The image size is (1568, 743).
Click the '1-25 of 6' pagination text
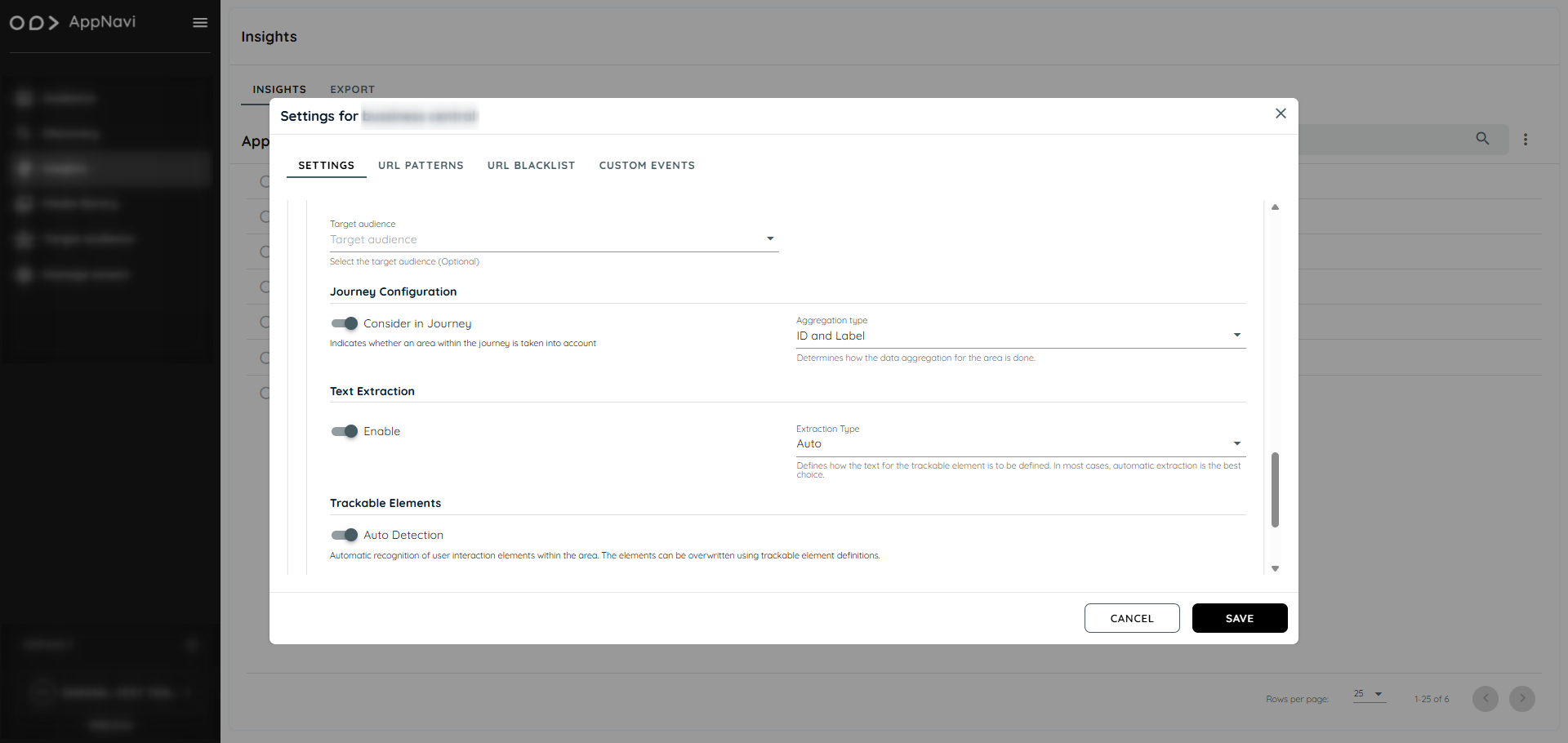1432,699
